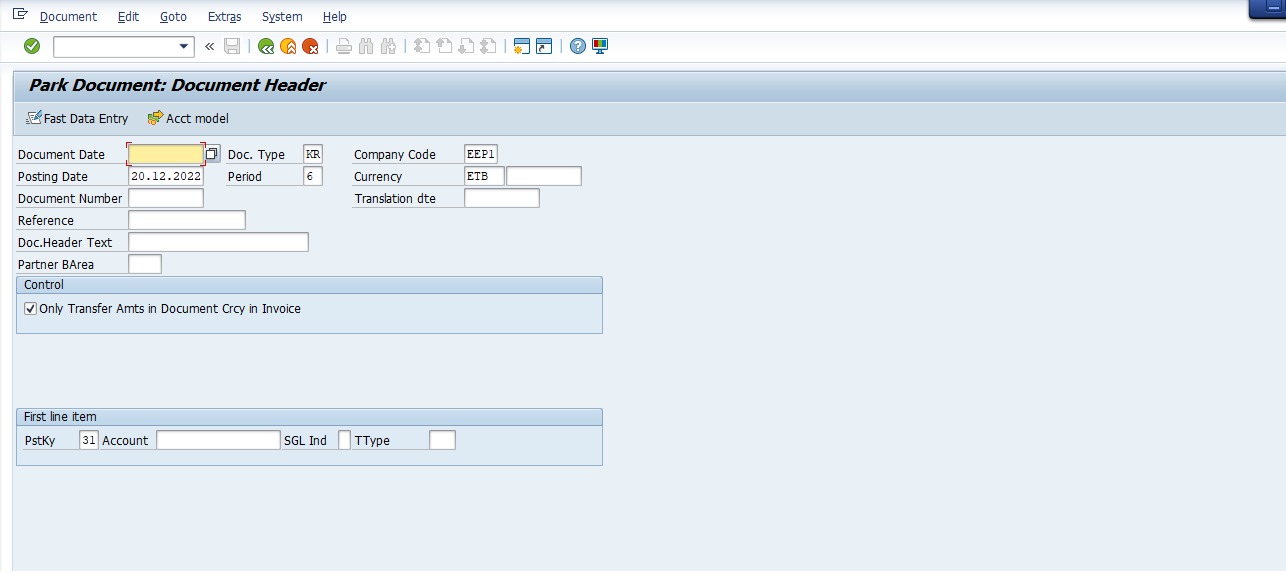Open the Help menu

point(335,16)
